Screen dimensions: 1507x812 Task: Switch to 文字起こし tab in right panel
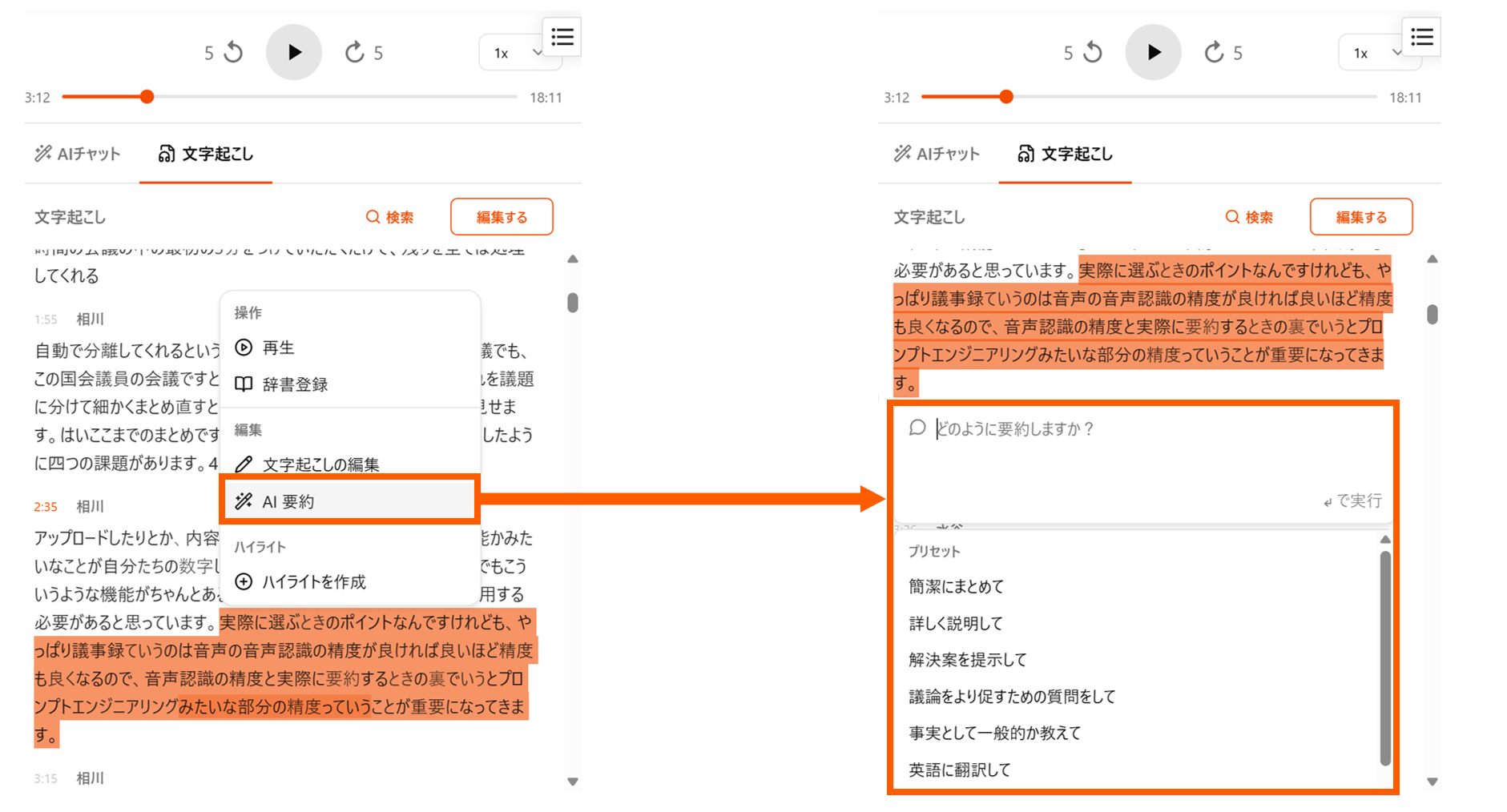click(x=1065, y=154)
